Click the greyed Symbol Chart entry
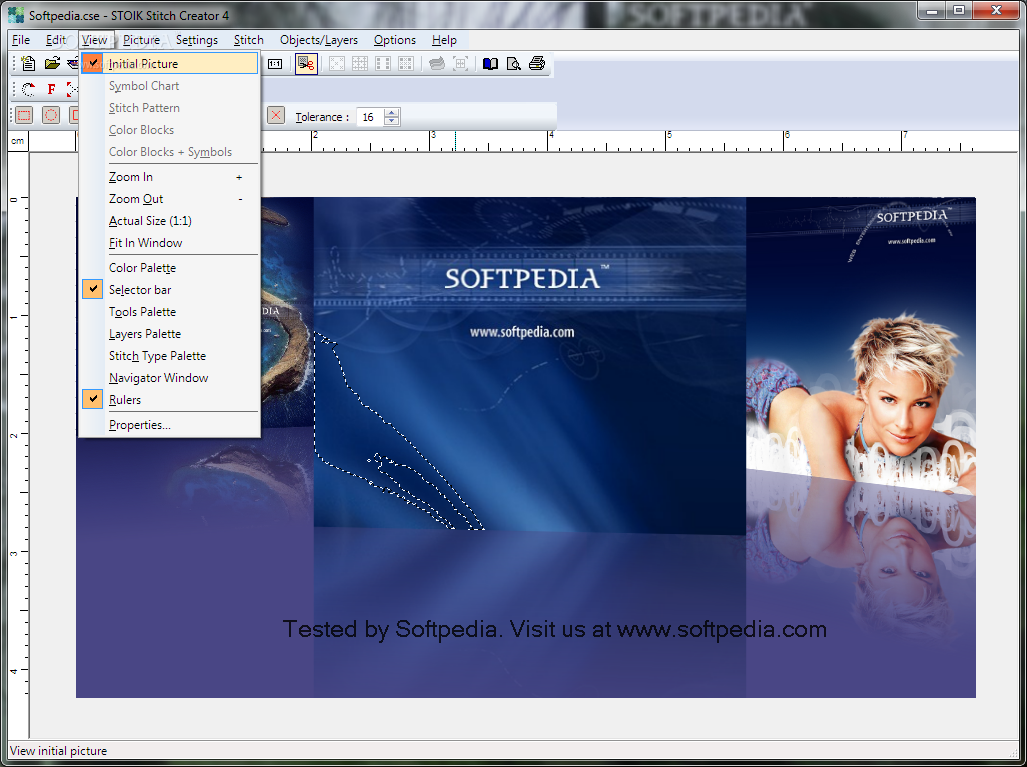This screenshot has height=767, width=1027. (169, 86)
